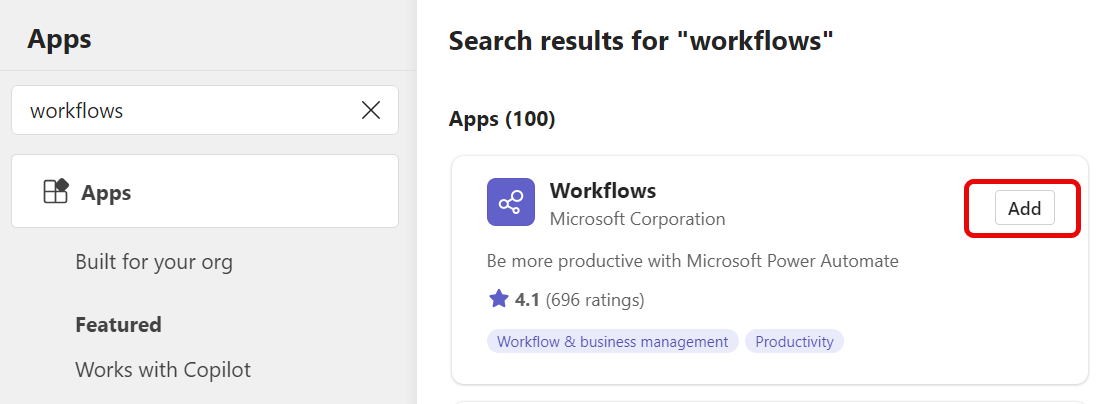This screenshot has height=404, width=1100.
Task: Click the Power Automate description text
Action: coord(692,261)
